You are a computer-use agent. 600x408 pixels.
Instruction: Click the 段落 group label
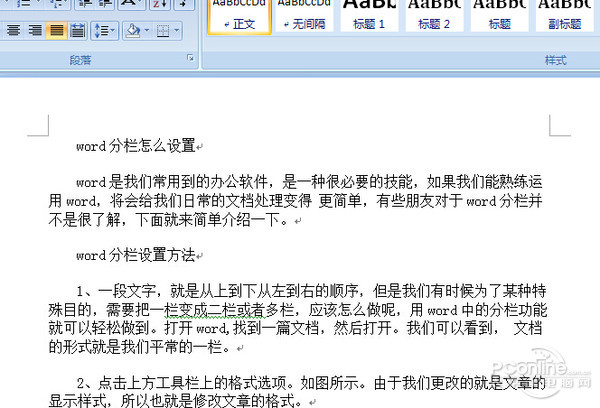81,60
